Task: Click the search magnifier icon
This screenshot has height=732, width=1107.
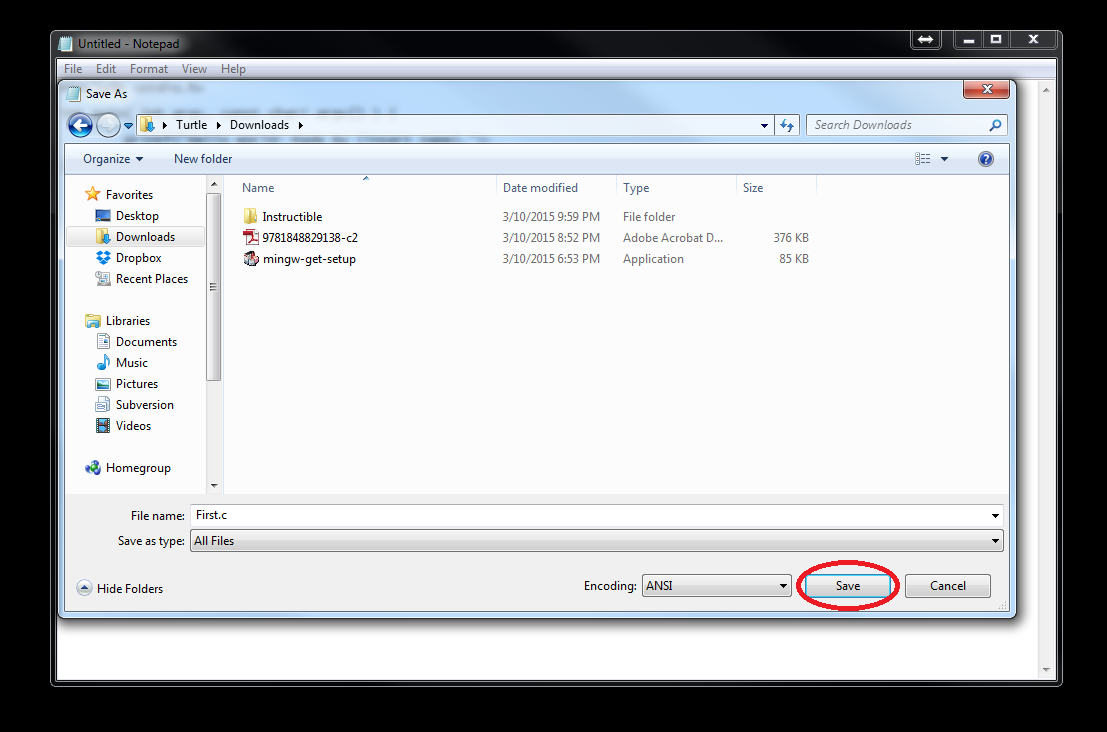Action: [x=995, y=125]
